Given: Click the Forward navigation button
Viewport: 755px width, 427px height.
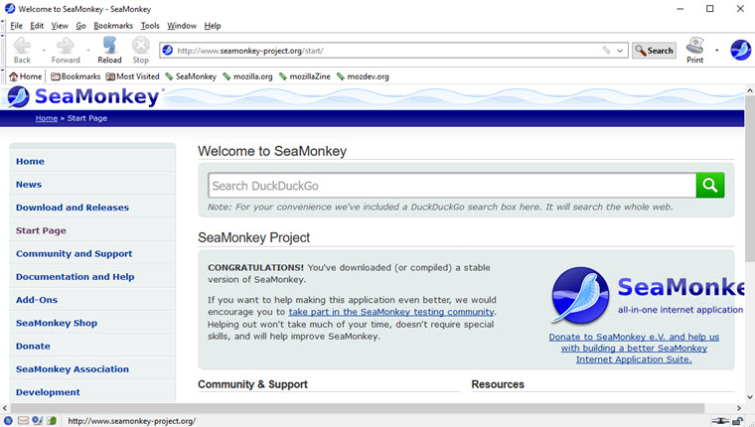Looking at the screenshot, I should (x=65, y=50).
